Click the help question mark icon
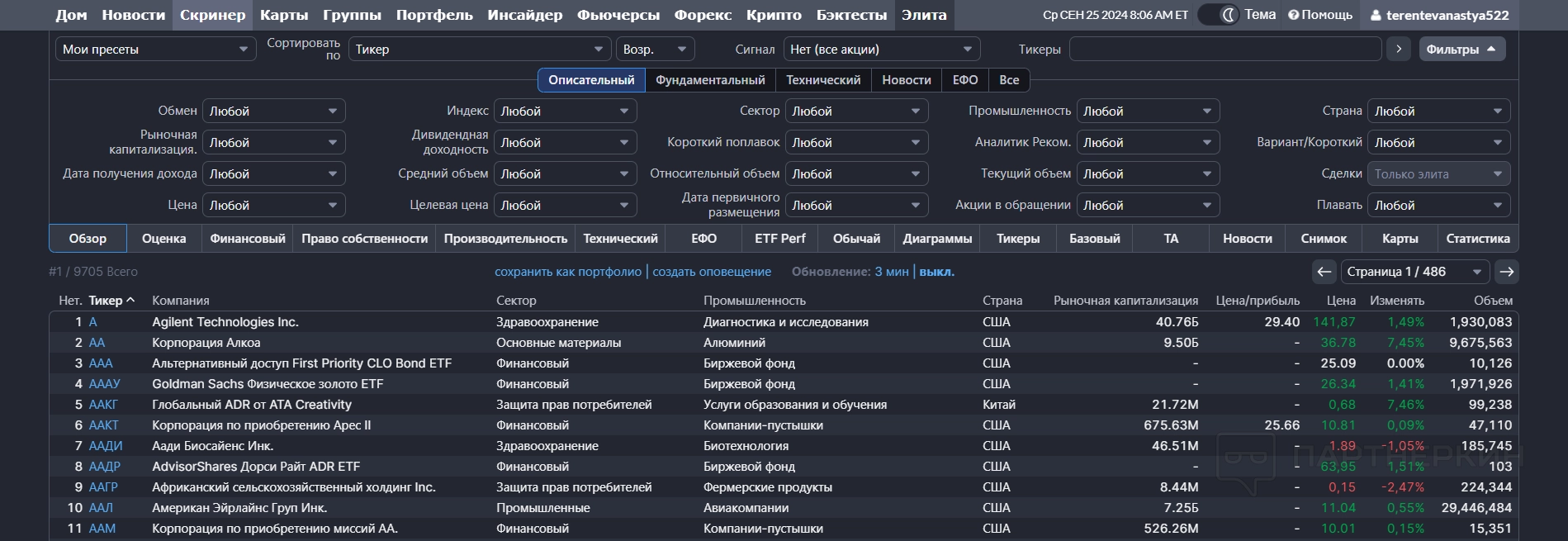Screen dimensions: 1568x541 (1293, 15)
